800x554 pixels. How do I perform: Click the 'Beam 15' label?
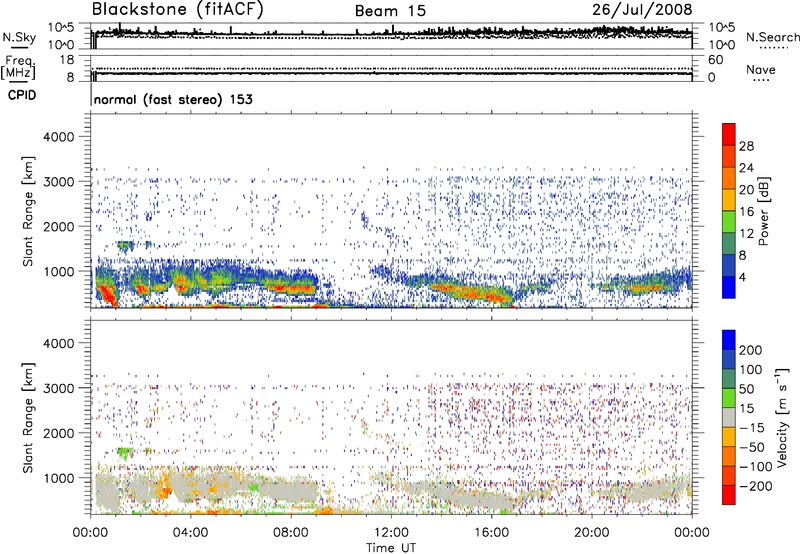[390, 11]
